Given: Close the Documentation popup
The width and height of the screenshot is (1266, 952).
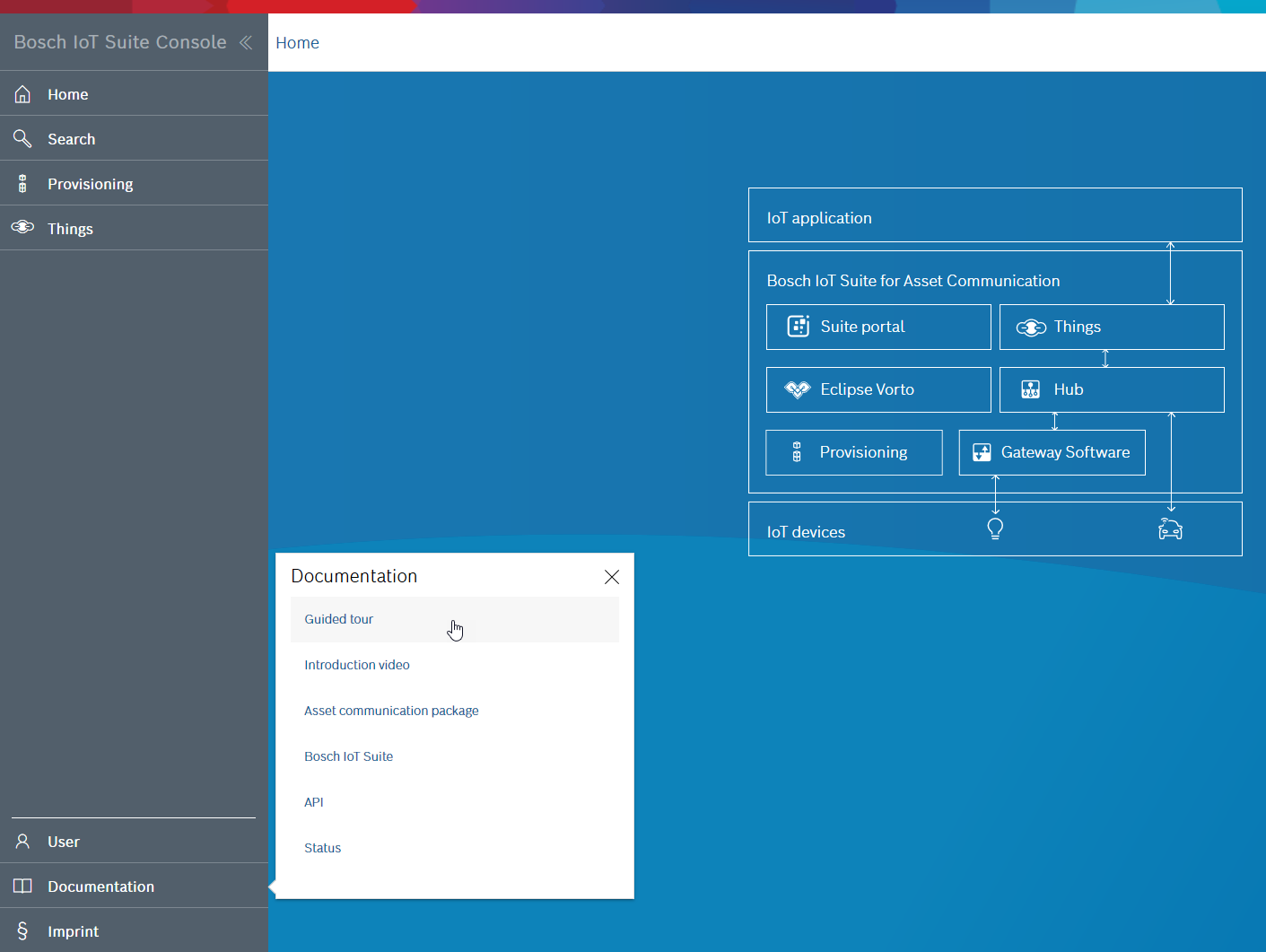Looking at the screenshot, I should coord(612,577).
